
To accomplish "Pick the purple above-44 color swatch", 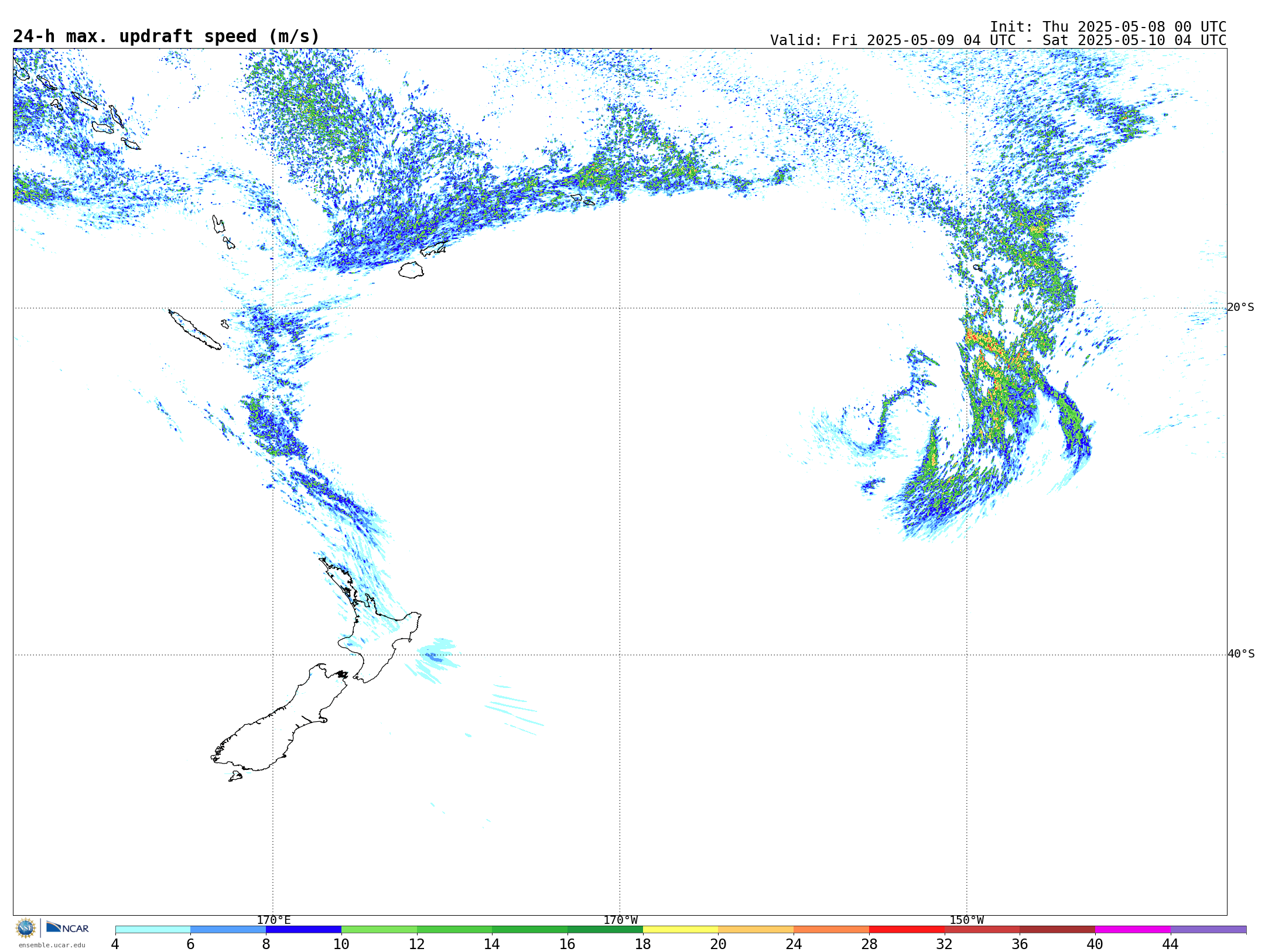I will (1208, 930).
